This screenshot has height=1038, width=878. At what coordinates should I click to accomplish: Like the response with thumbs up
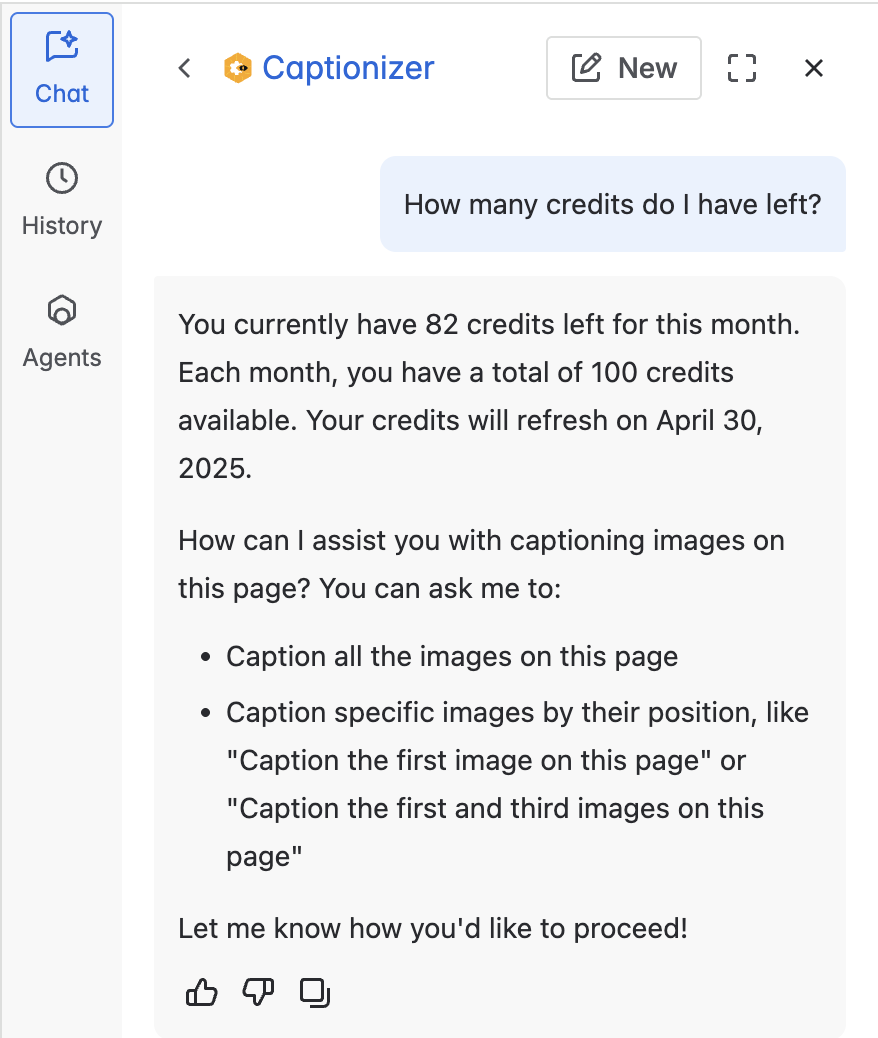click(x=202, y=992)
